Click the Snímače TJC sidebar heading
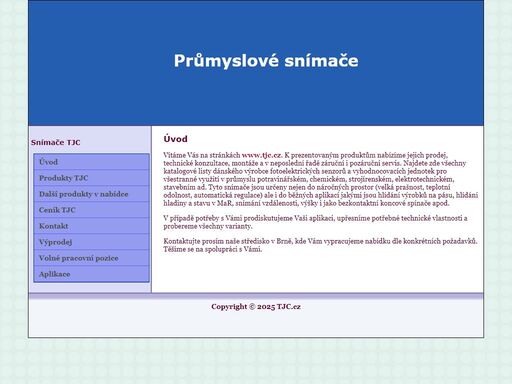The width and height of the screenshot is (512, 384). click(x=56, y=142)
